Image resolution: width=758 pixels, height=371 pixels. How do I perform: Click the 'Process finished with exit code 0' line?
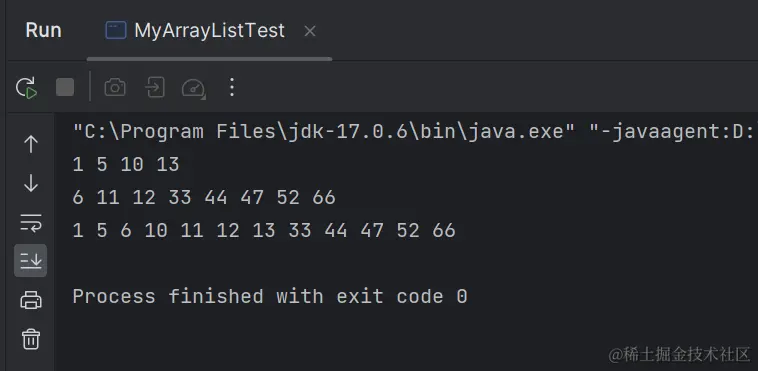270,297
